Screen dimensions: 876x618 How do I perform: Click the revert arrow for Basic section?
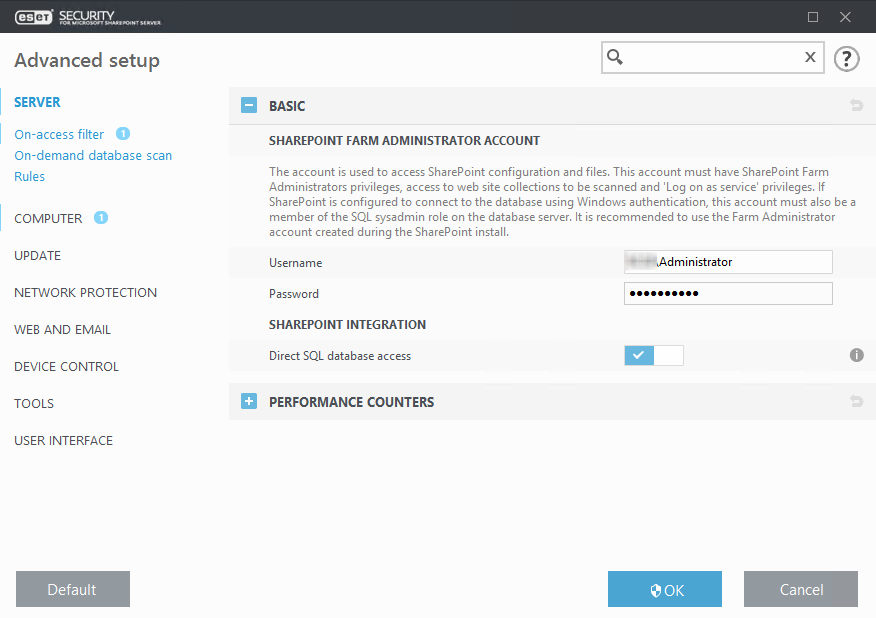(x=857, y=105)
